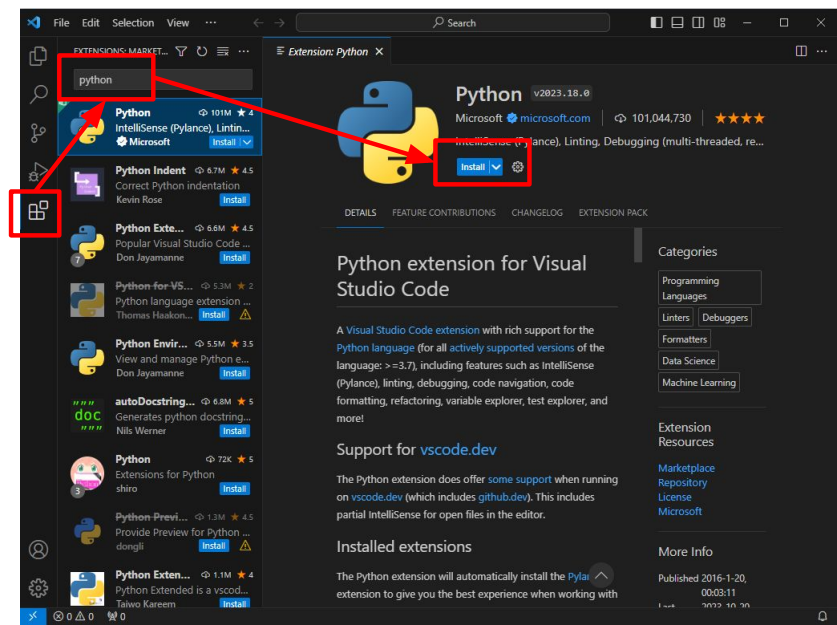The image size is (837, 625).
Task: Open the remote window indicator in status bar
Action: [x=33, y=616]
